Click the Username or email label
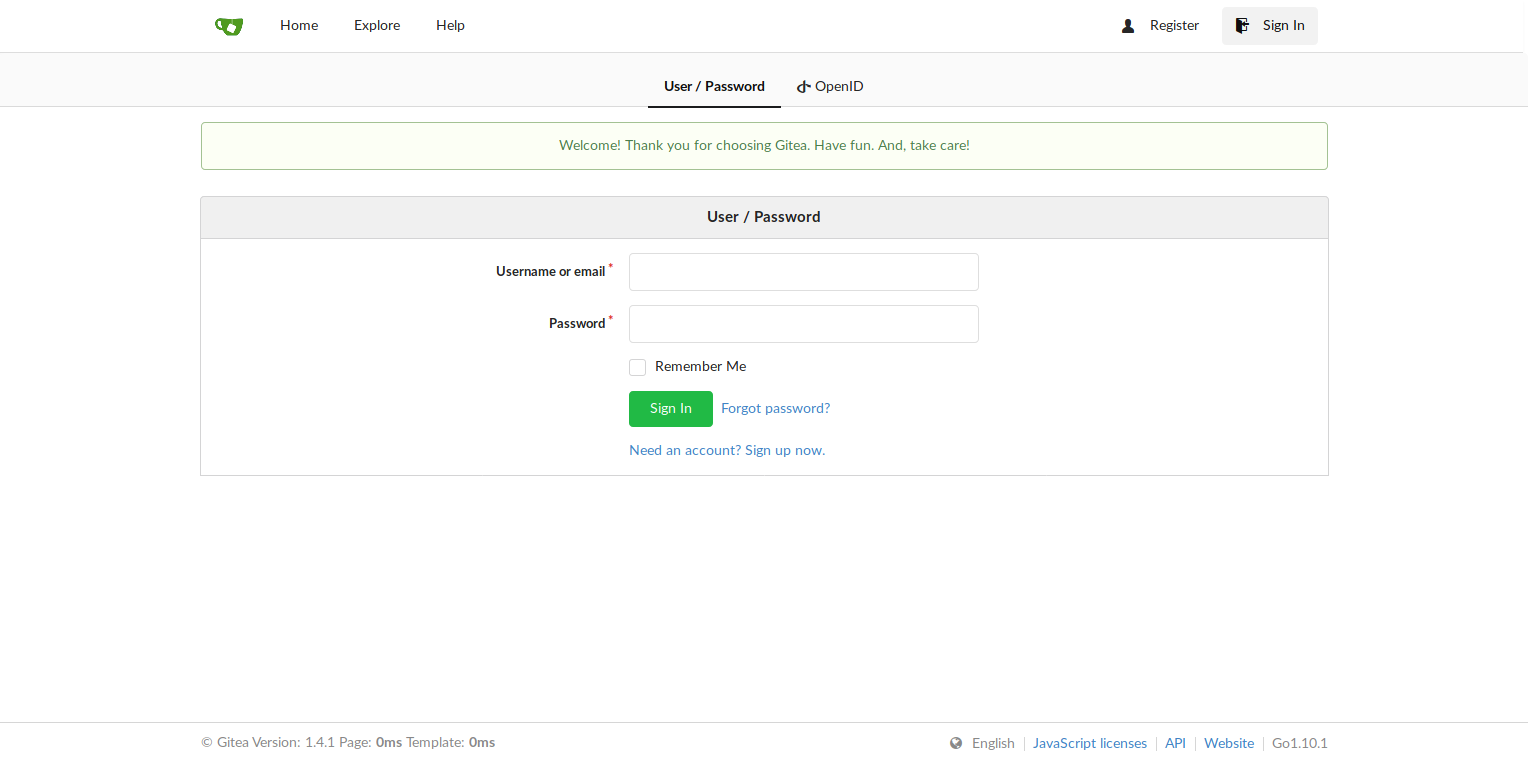 pos(550,272)
